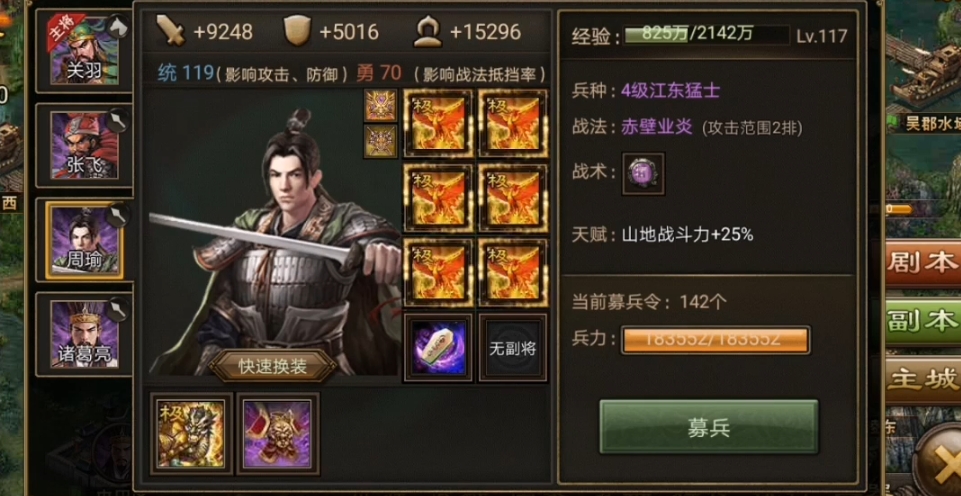Open the 副本 dungeon tab
Viewport: 961px width, 496px height.
pyautogui.click(x=922, y=321)
